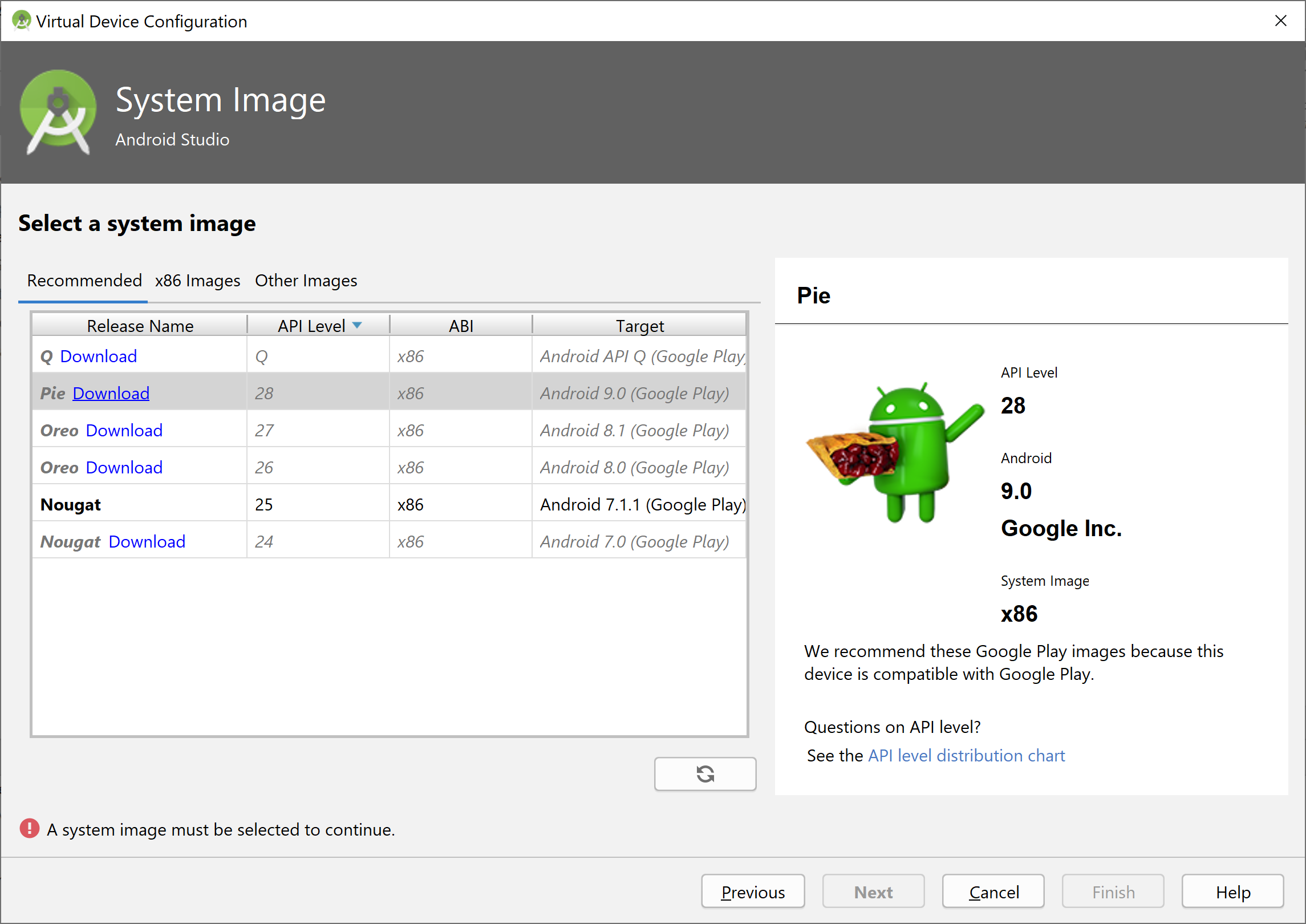Click the Previous button
The height and width of the screenshot is (924, 1306).
point(753,892)
